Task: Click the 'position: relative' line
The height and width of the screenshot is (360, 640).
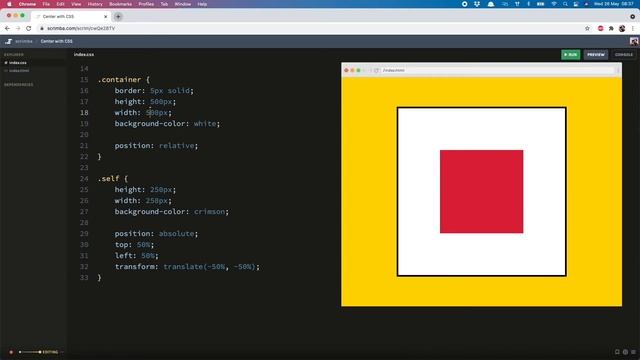Action: tap(156, 146)
